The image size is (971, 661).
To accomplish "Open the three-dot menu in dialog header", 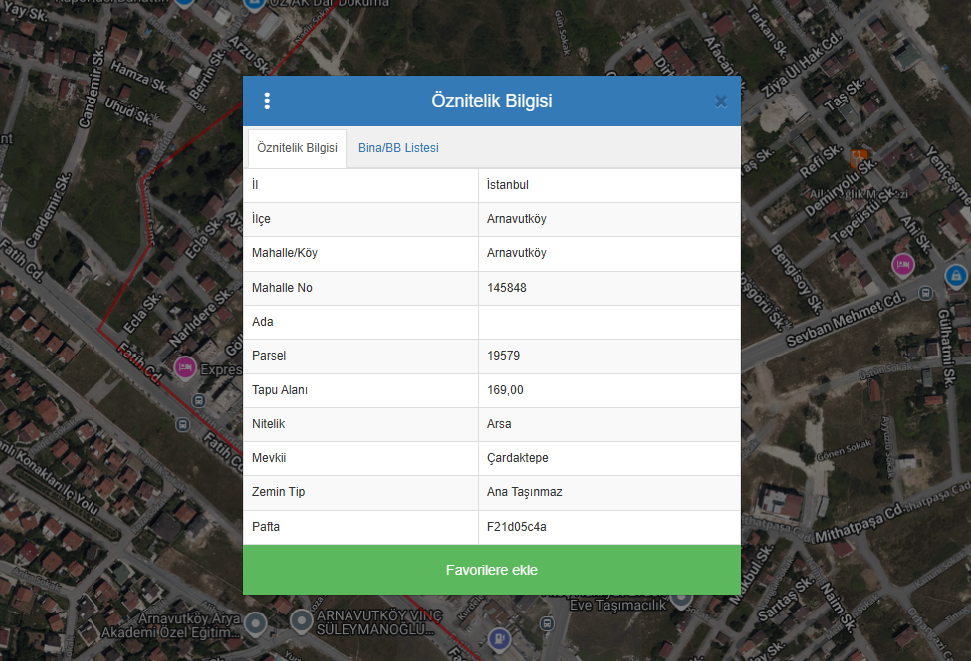I will click(x=267, y=101).
